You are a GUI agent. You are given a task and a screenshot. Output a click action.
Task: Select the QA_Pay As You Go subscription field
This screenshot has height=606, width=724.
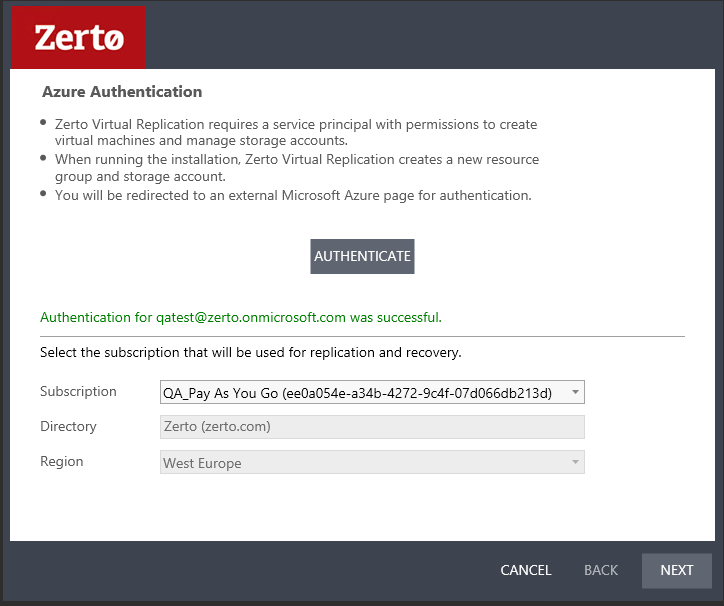372,392
